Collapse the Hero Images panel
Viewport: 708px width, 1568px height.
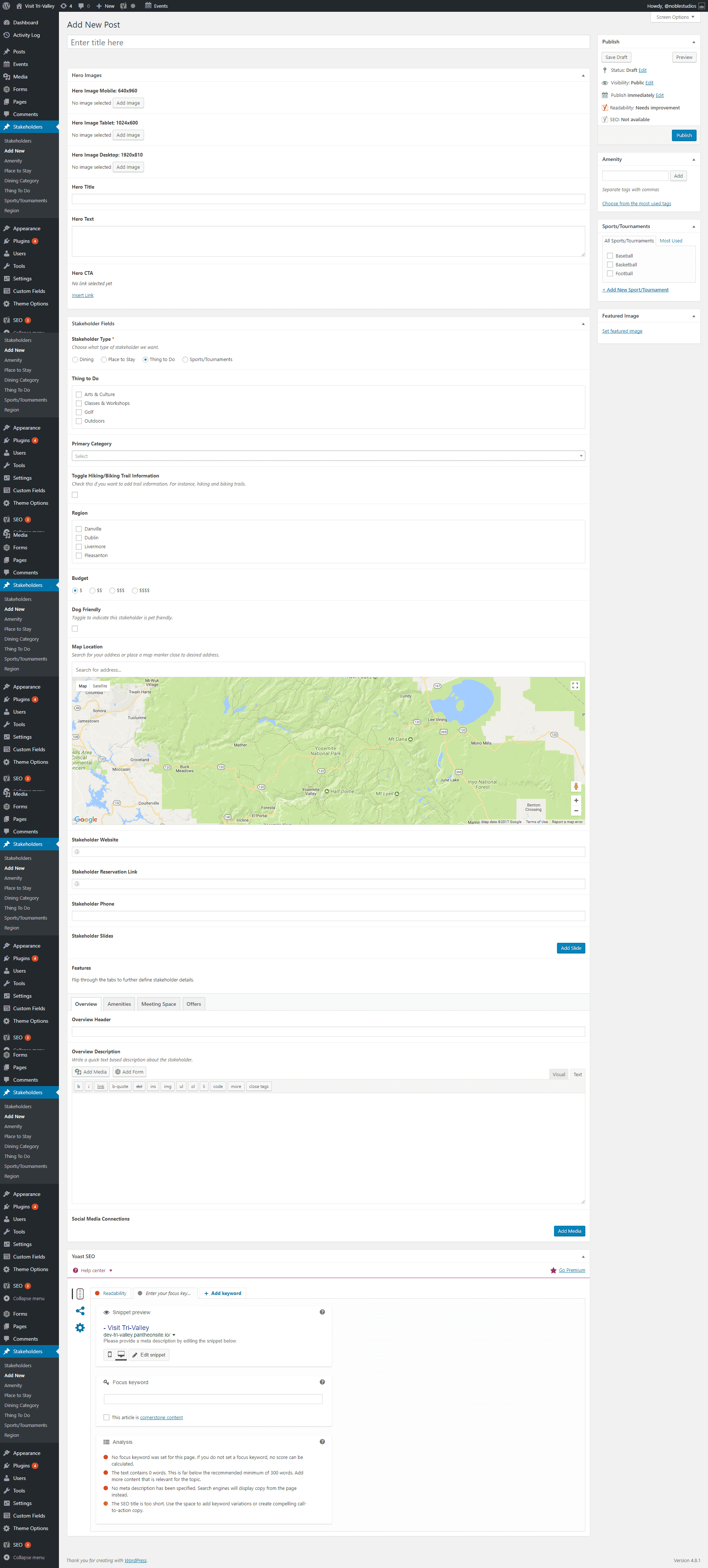click(583, 76)
